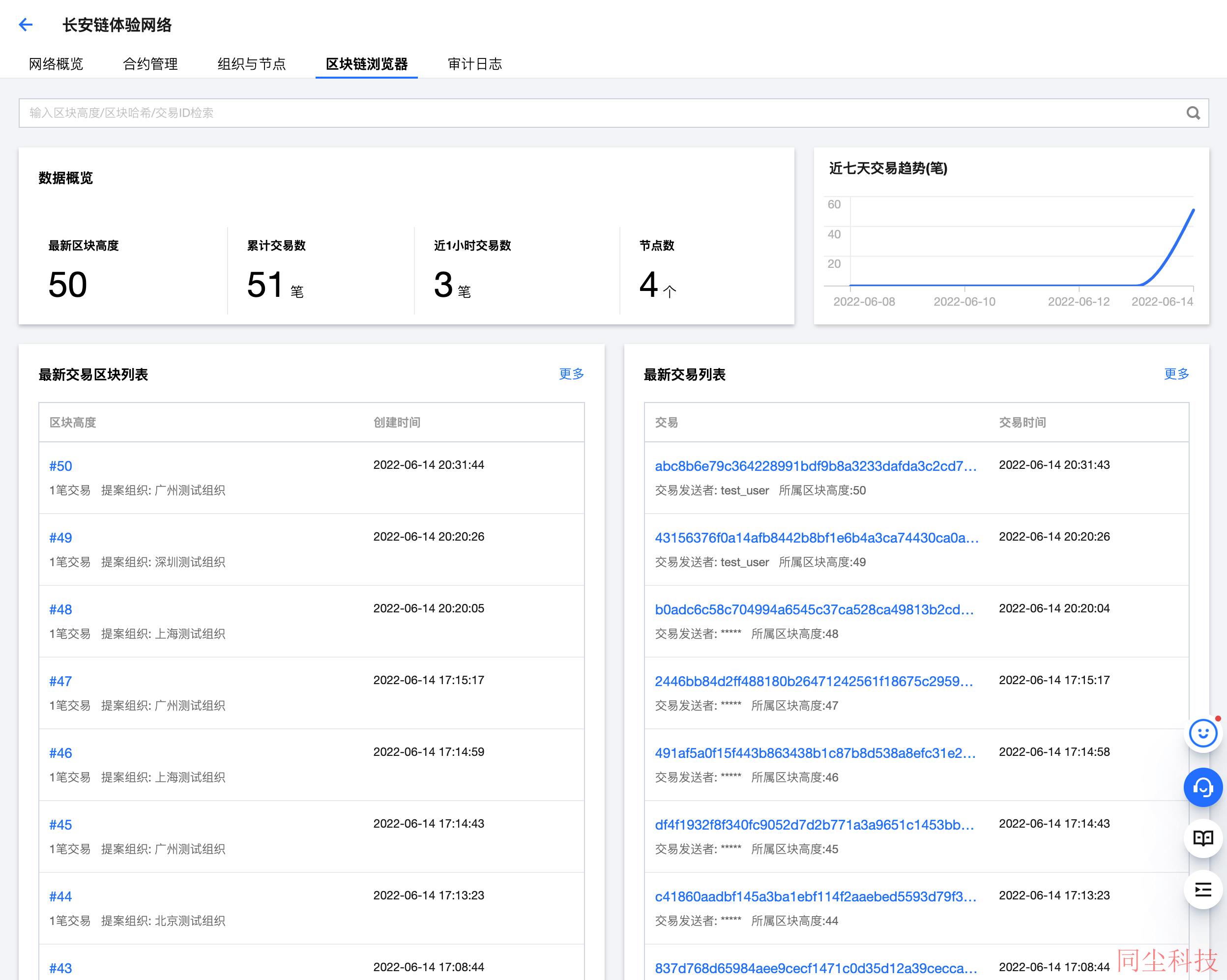Open block #46 link
Screen dimensions: 1227x980
(60, 753)
